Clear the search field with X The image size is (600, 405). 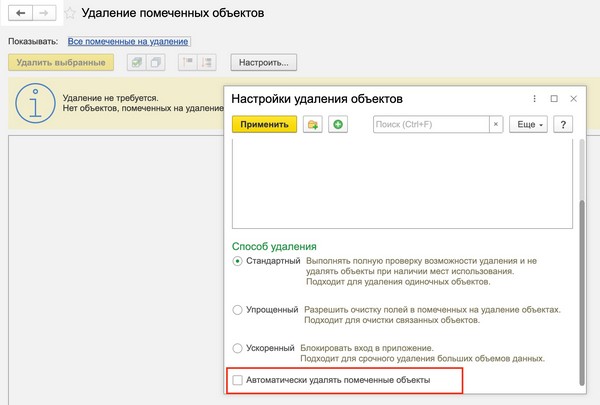click(495, 125)
